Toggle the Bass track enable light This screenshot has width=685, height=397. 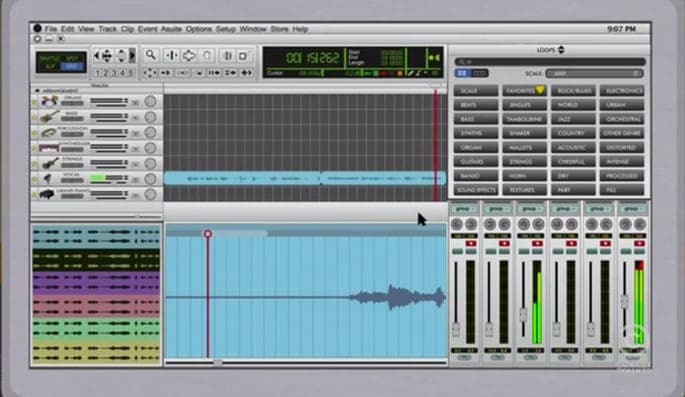(35, 117)
